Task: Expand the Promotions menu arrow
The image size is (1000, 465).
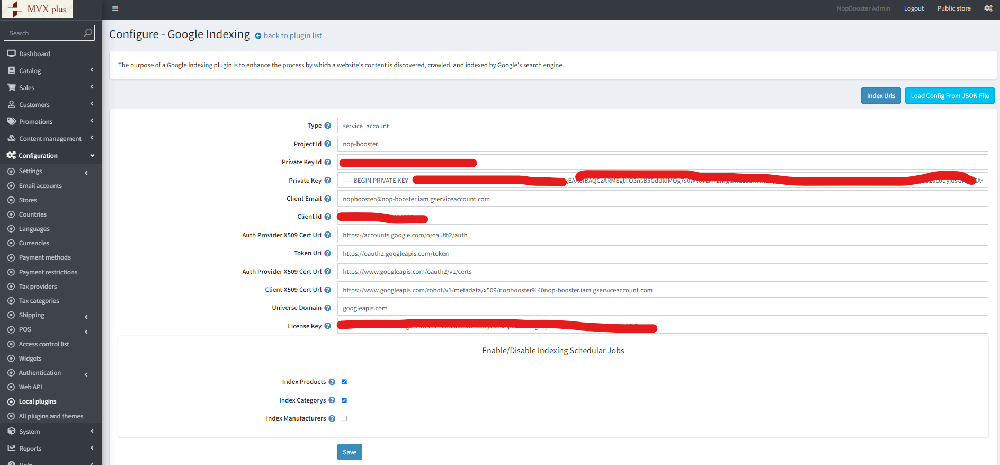Action: [92, 121]
